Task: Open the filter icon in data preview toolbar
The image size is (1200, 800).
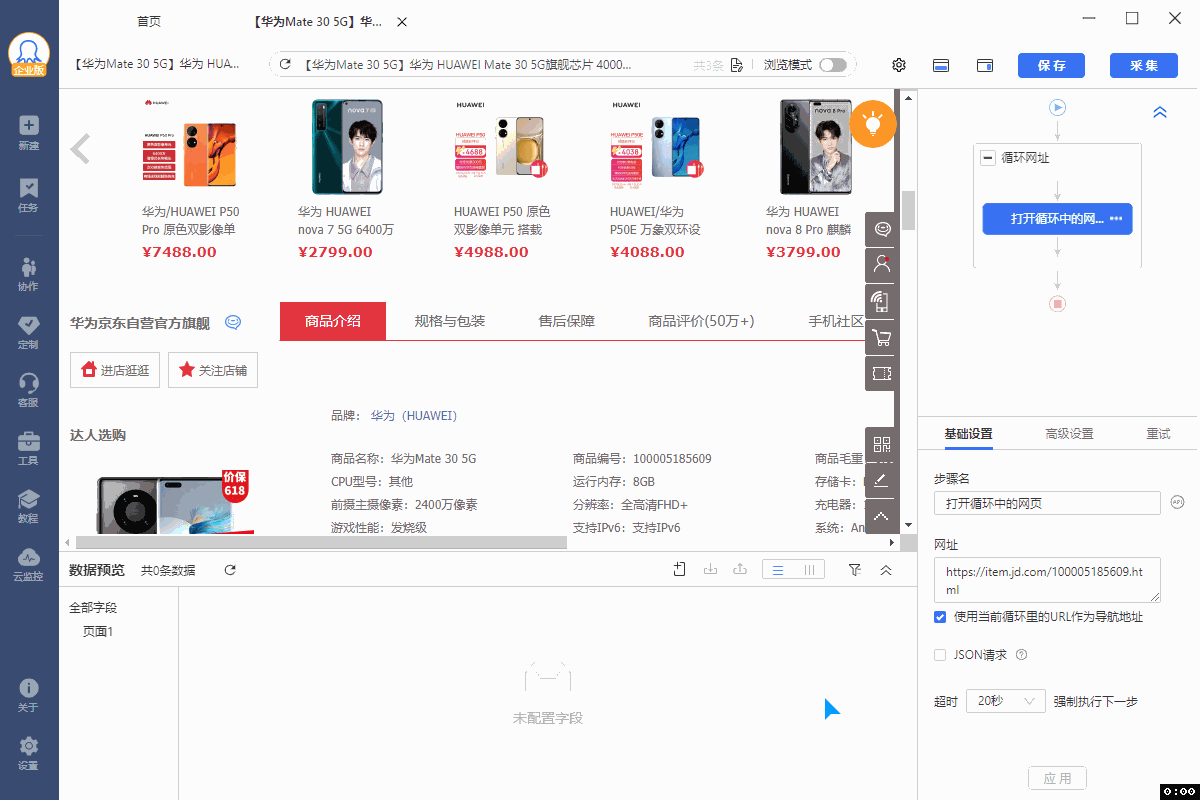Action: coord(855,570)
